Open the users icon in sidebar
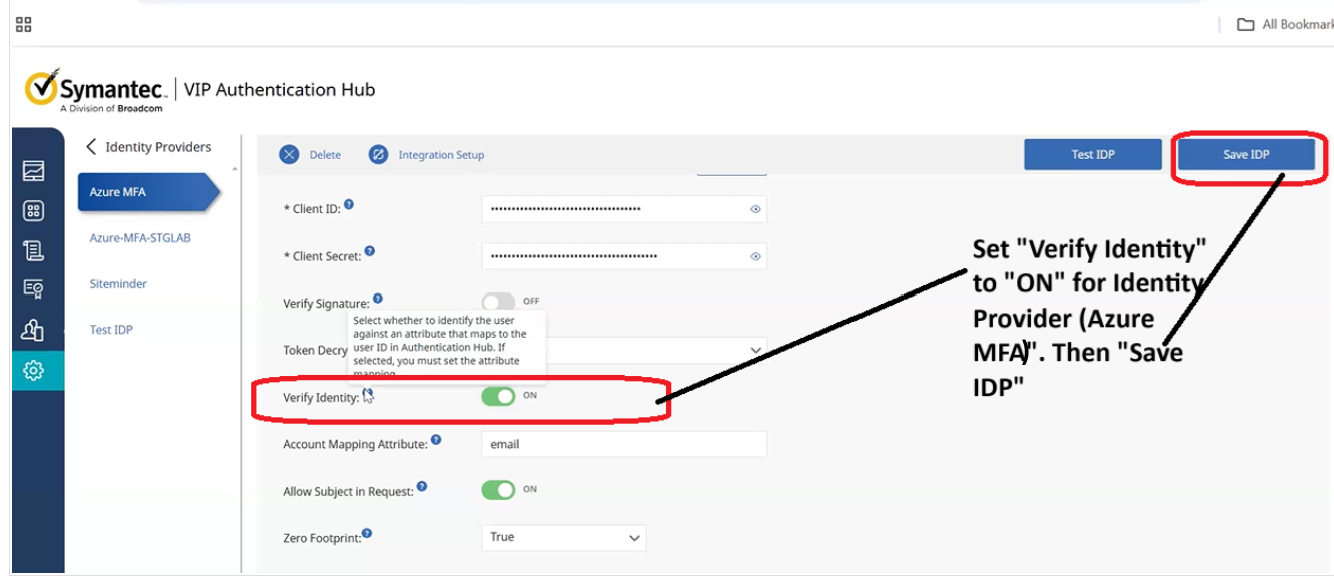1334x578 pixels. tap(33, 330)
